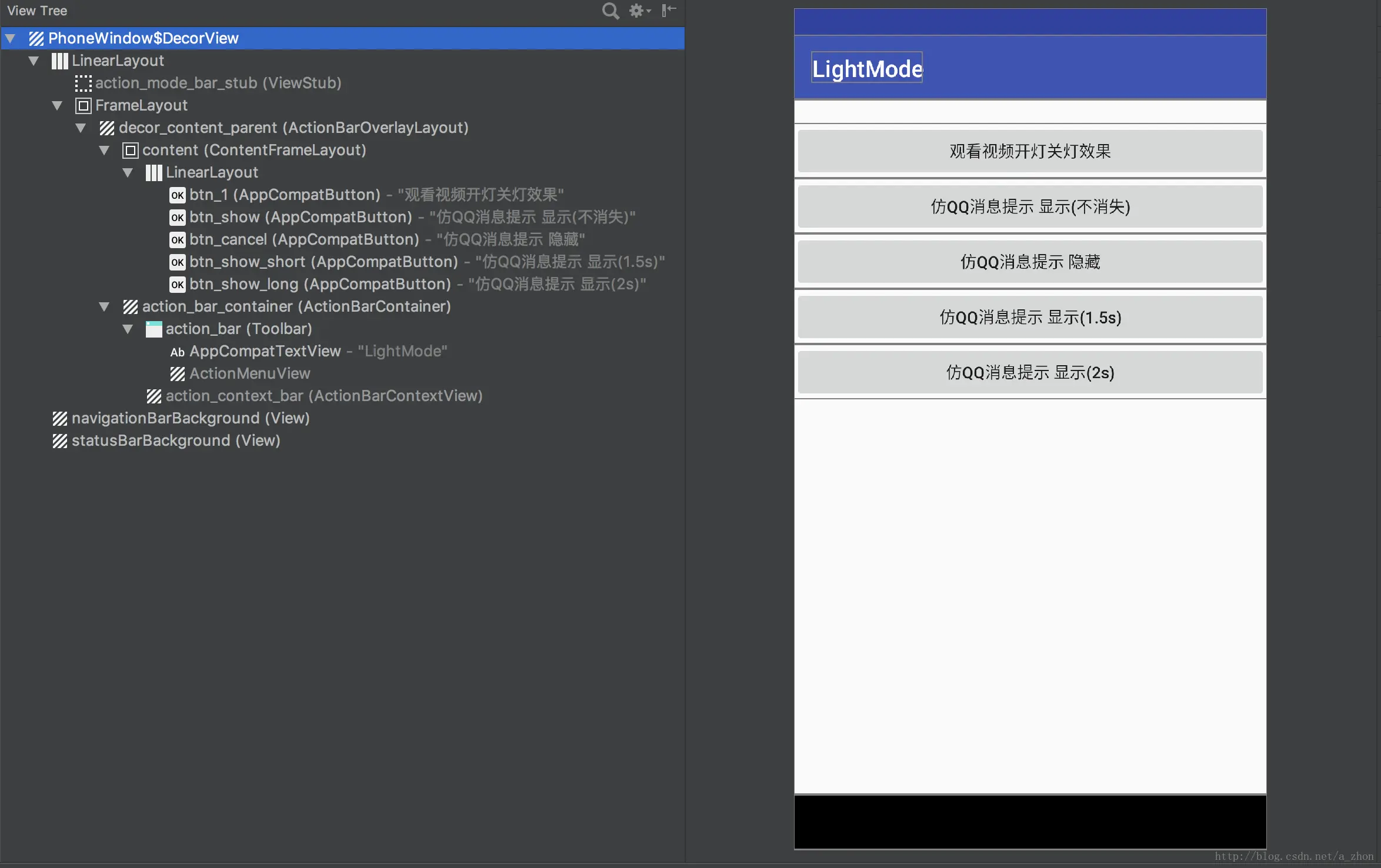Click the OK icon beside btn_1
The height and width of the screenshot is (868, 1381).
[x=177, y=195]
